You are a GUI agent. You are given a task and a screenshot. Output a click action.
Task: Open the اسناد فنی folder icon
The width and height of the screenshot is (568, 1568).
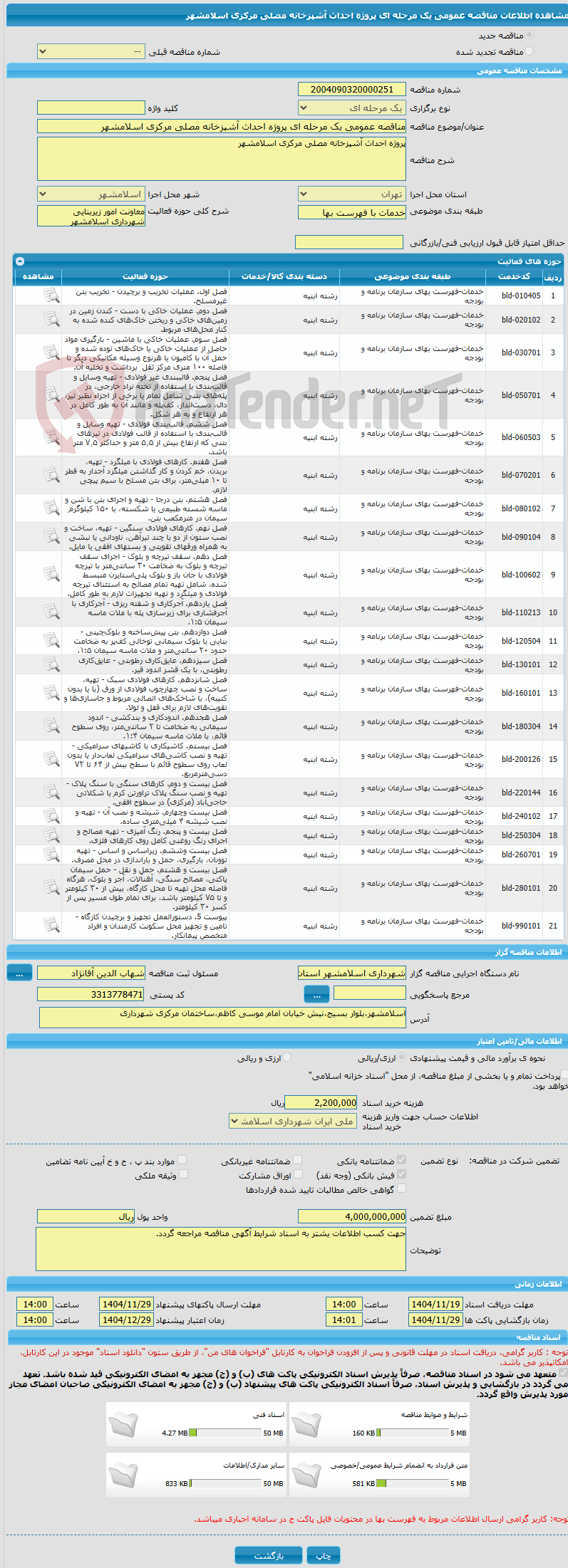point(123,1423)
